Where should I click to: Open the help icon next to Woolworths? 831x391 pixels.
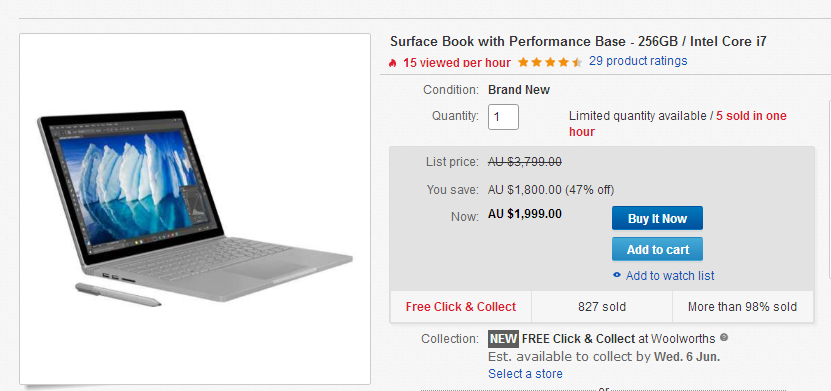pyautogui.click(x=724, y=337)
